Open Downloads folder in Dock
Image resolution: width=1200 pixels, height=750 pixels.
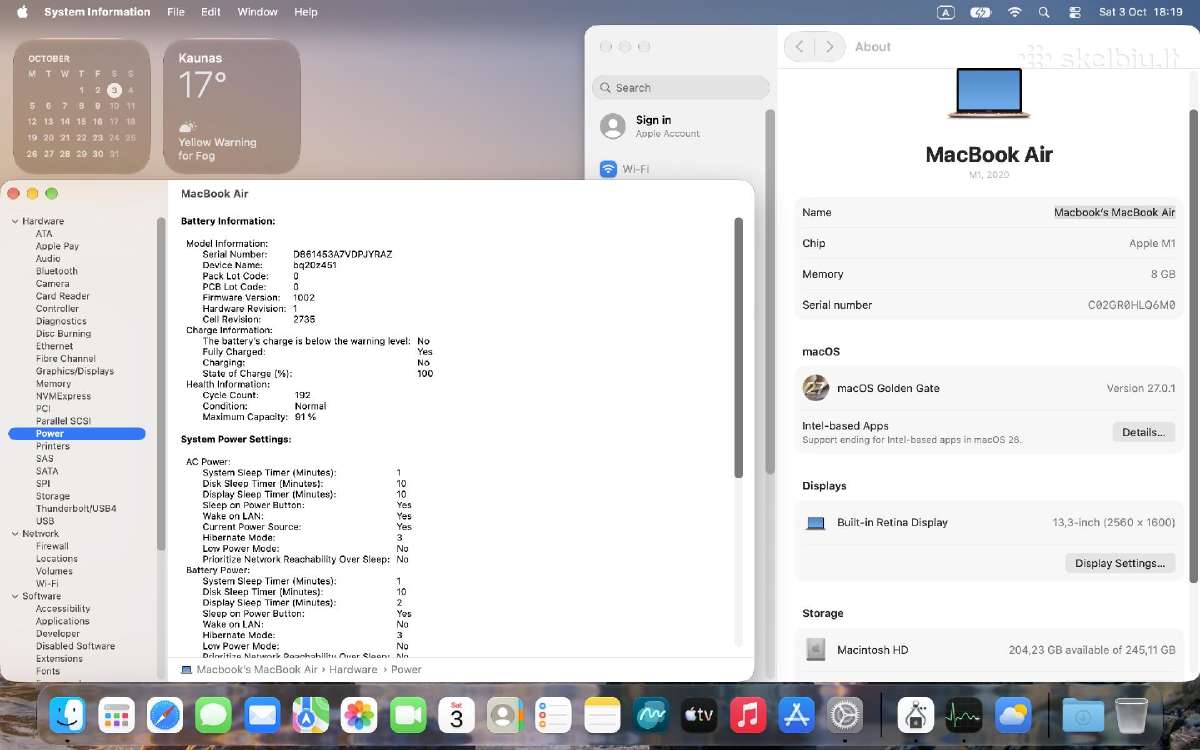(x=1083, y=715)
